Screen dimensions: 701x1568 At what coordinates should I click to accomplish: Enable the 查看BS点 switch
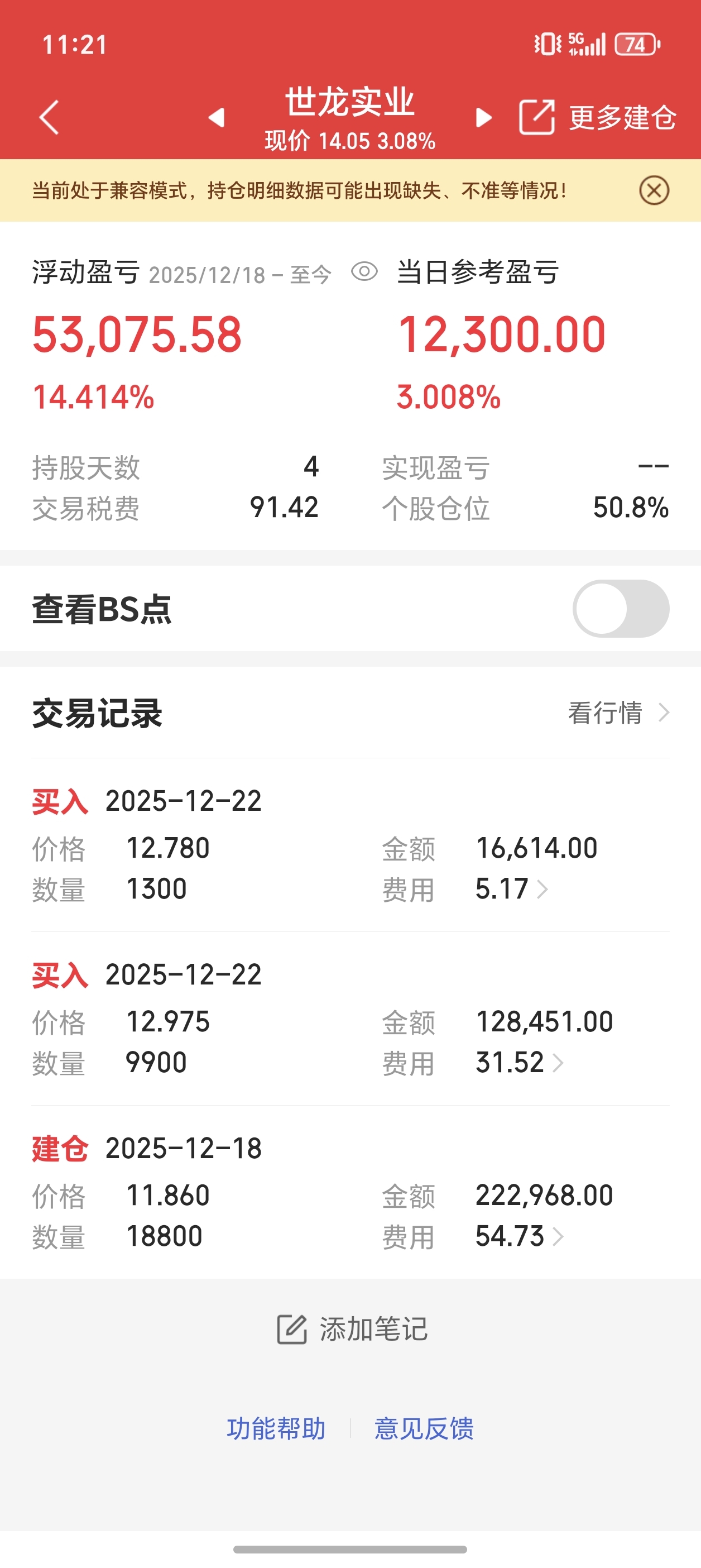(621, 609)
